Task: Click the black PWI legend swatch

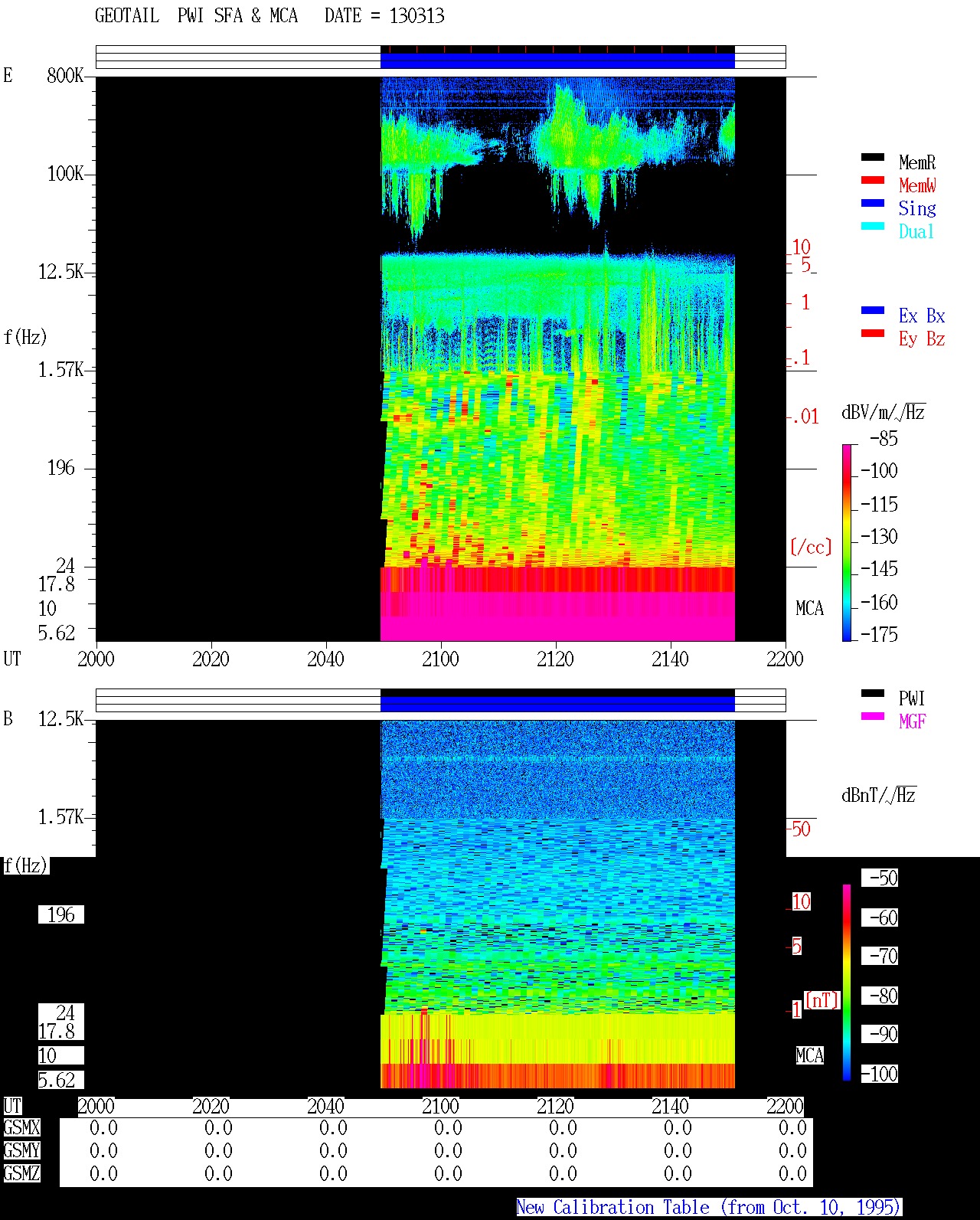Action: click(873, 693)
